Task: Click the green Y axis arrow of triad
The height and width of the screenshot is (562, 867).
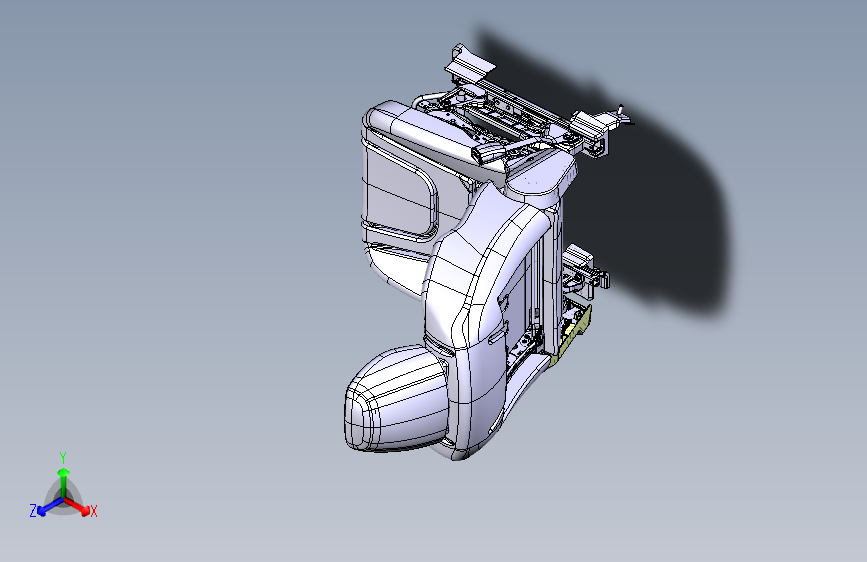Action: tap(64, 482)
